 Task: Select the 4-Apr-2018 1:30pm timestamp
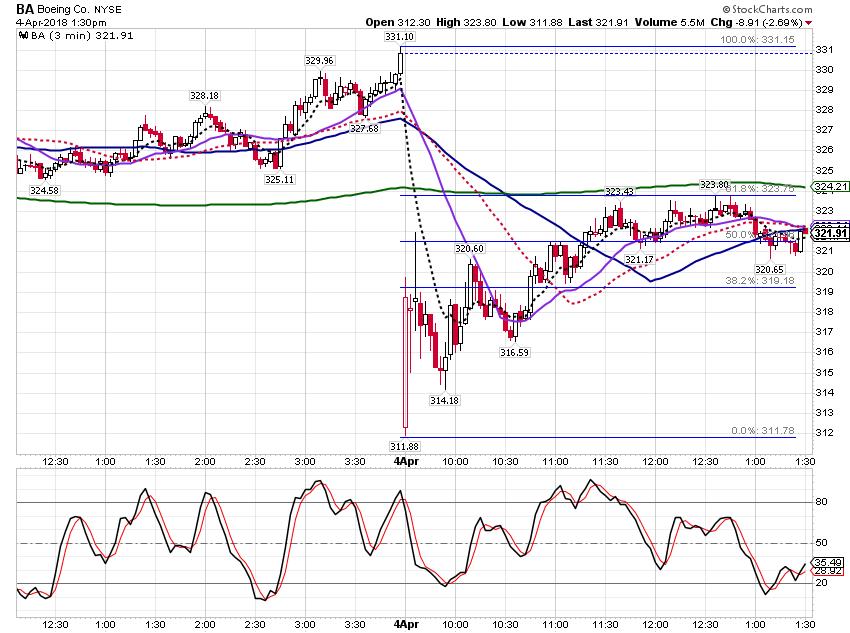click(61, 23)
